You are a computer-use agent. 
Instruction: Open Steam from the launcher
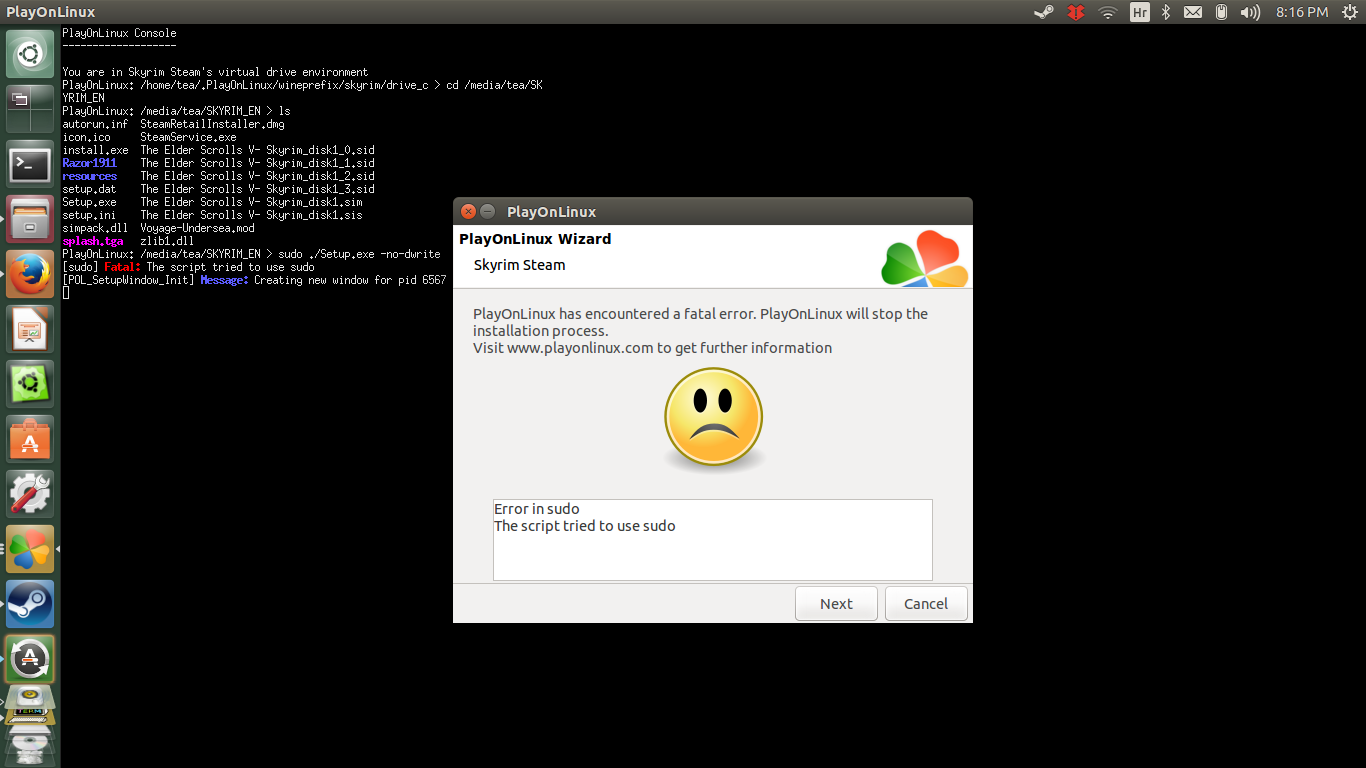coord(30,603)
